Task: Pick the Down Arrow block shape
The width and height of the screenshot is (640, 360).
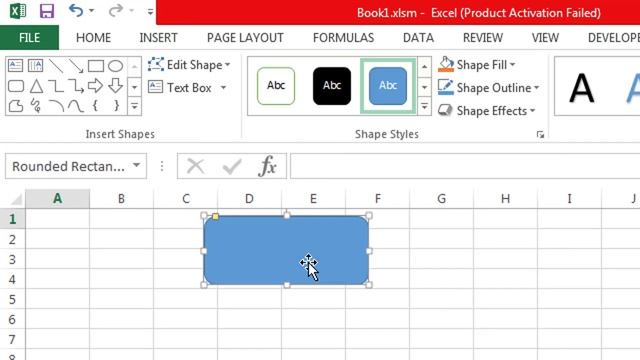Action: (116, 86)
